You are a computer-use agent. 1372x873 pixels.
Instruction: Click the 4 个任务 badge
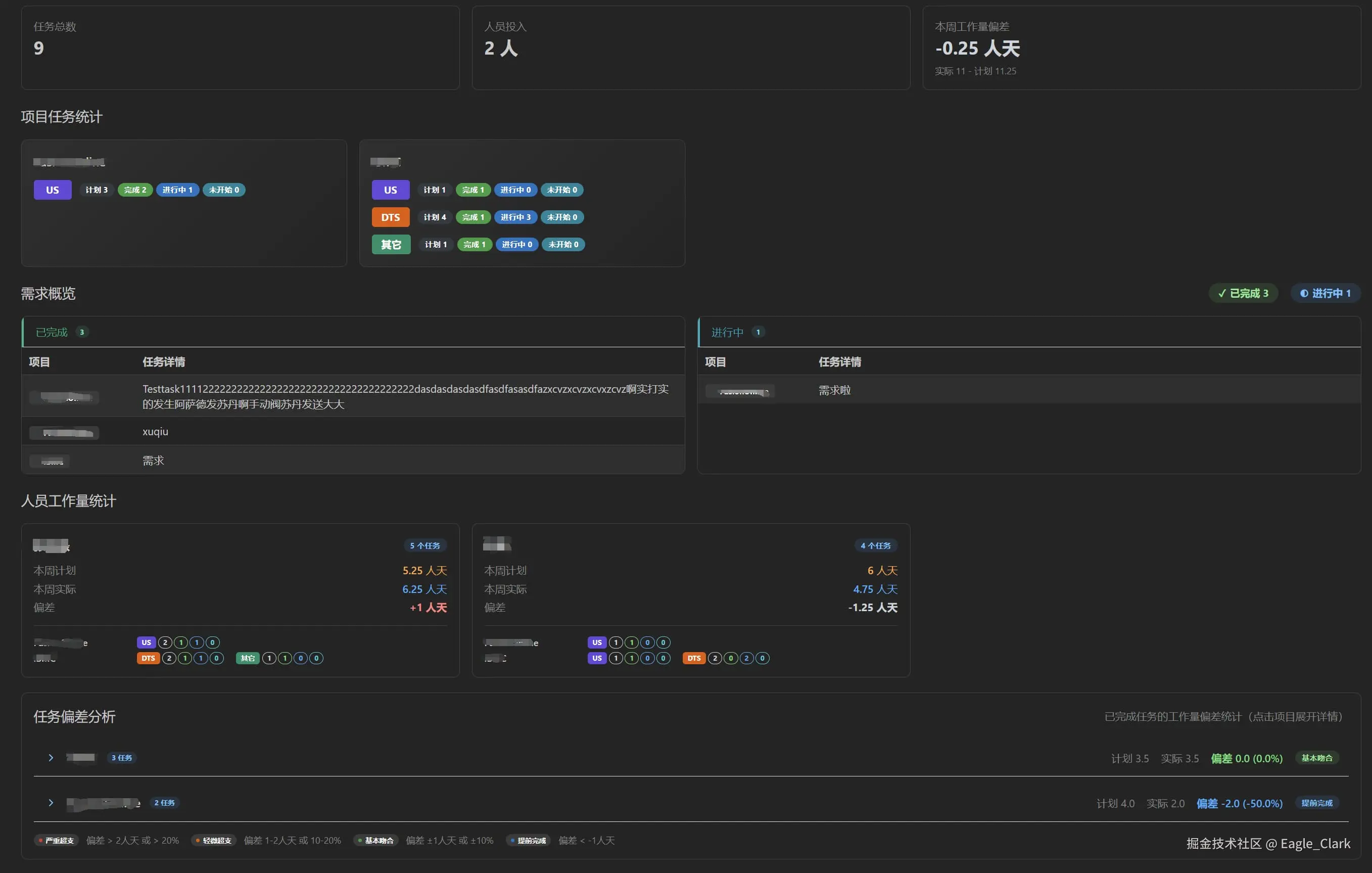point(875,545)
